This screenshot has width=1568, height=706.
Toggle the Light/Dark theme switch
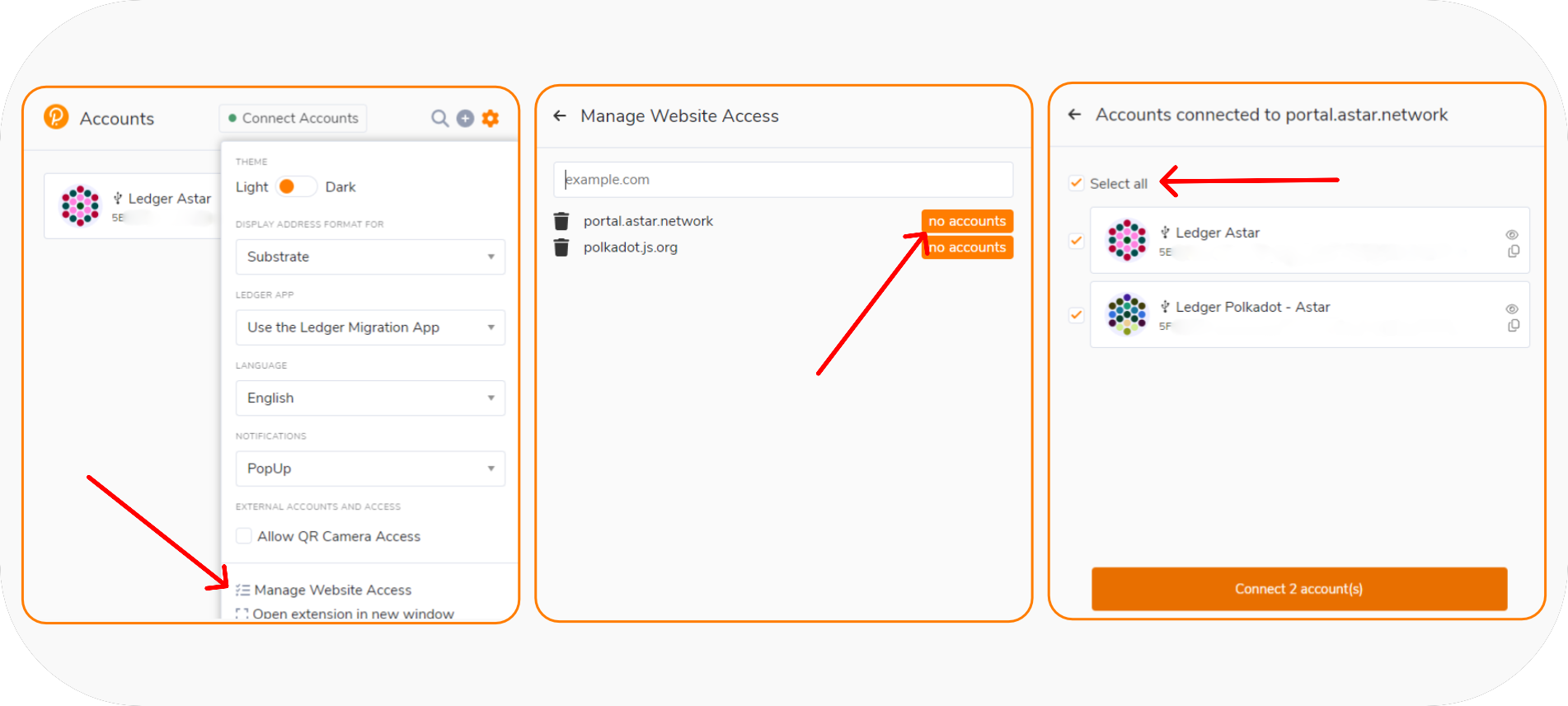click(x=296, y=187)
